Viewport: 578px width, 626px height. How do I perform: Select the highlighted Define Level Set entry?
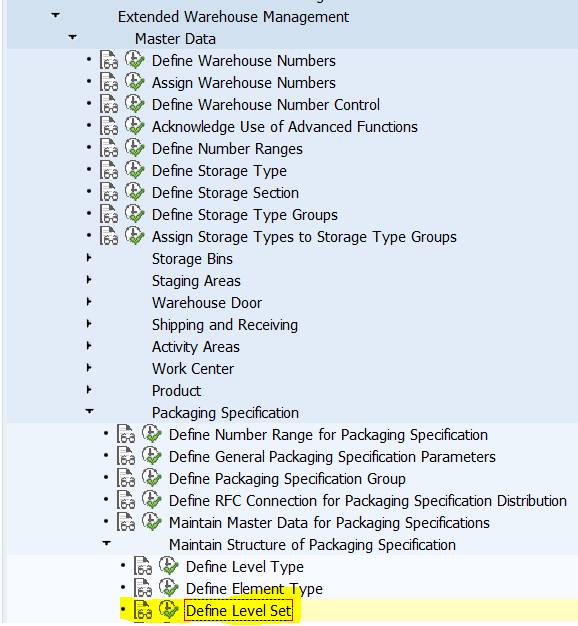point(239,611)
